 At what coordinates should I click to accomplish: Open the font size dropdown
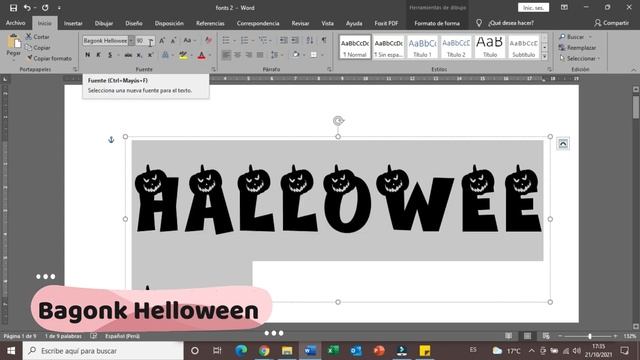point(151,40)
